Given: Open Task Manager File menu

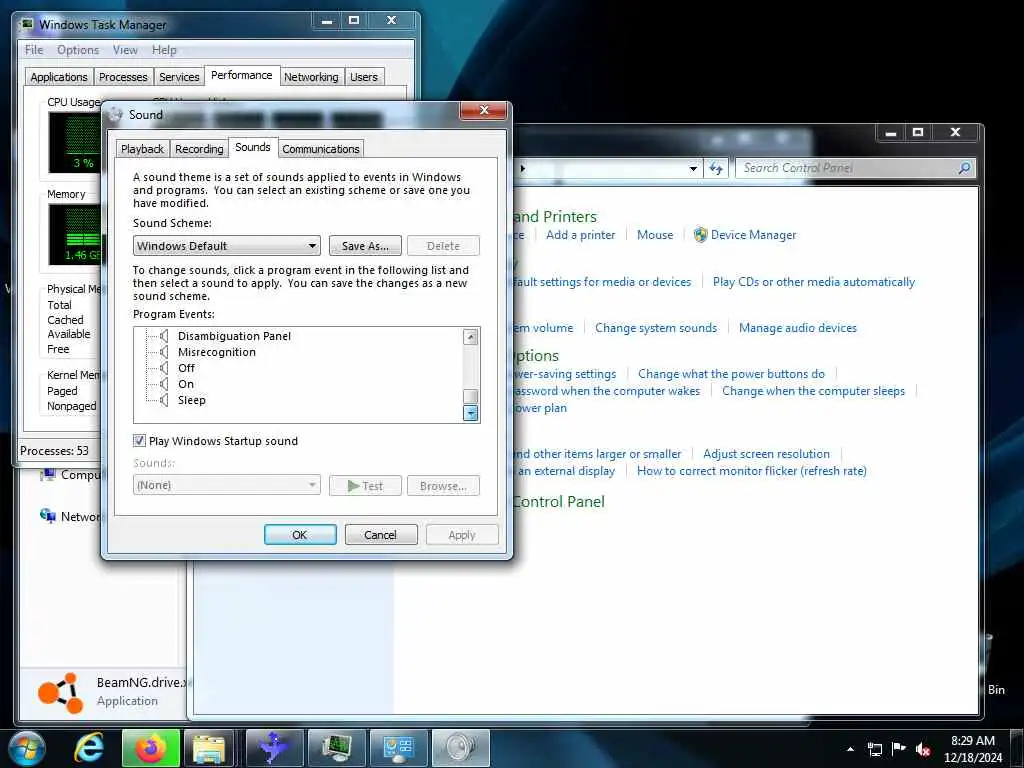Looking at the screenshot, I should point(34,50).
